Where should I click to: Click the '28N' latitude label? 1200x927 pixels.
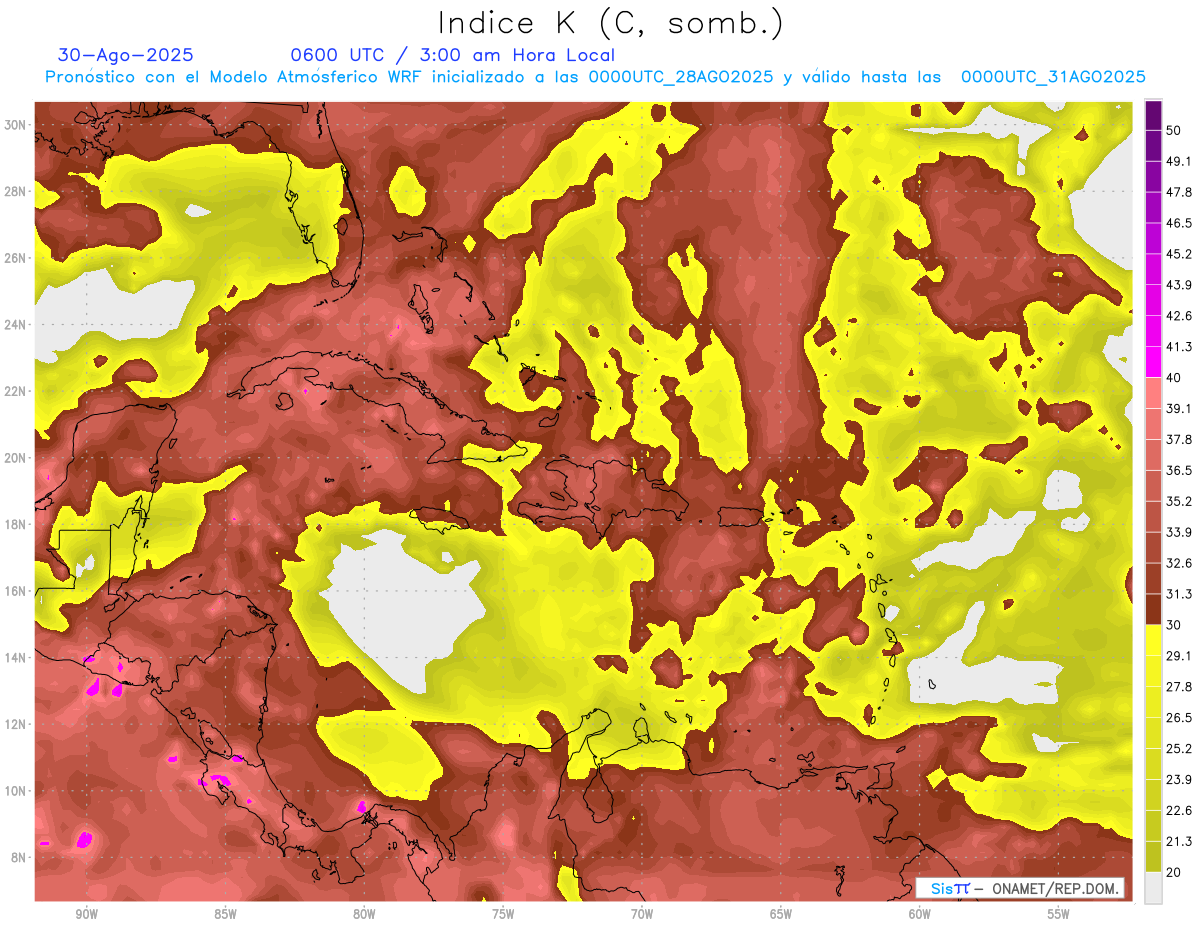tap(15, 192)
